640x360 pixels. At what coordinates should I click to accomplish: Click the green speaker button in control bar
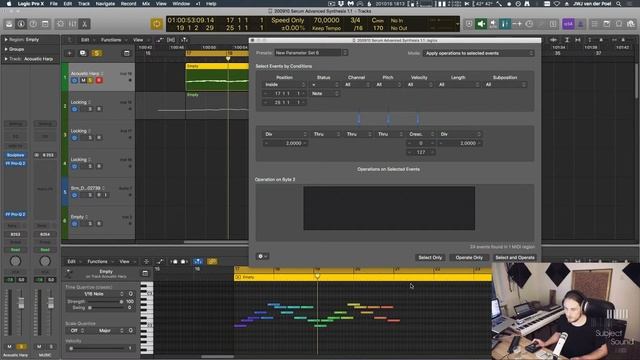point(481,24)
